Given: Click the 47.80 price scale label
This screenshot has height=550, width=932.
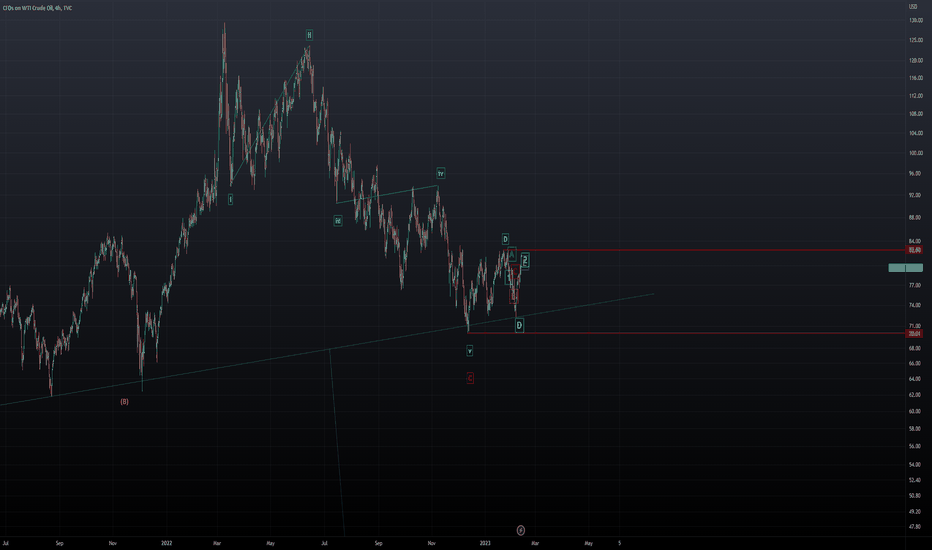Looking at the screenshot, I should click(915, 526).
